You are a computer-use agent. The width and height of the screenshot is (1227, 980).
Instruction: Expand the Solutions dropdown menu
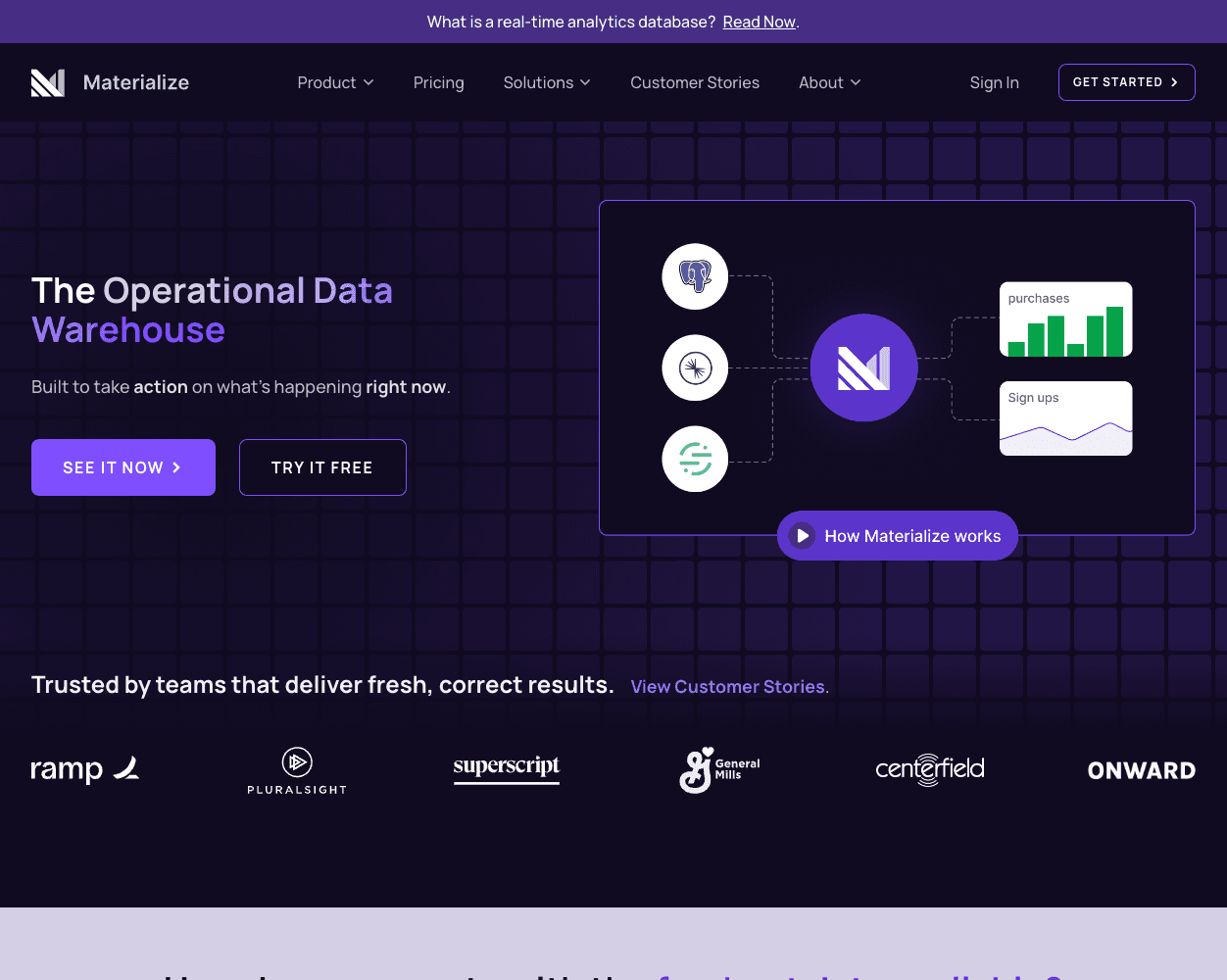coord(547,82)
